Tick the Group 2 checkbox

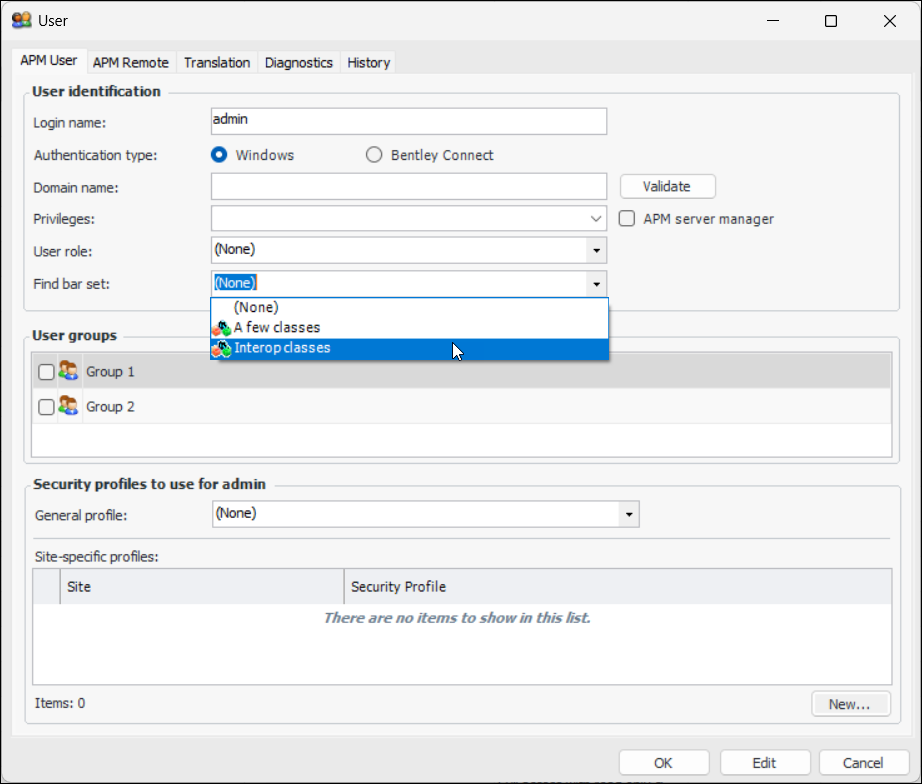coord(46,407)
